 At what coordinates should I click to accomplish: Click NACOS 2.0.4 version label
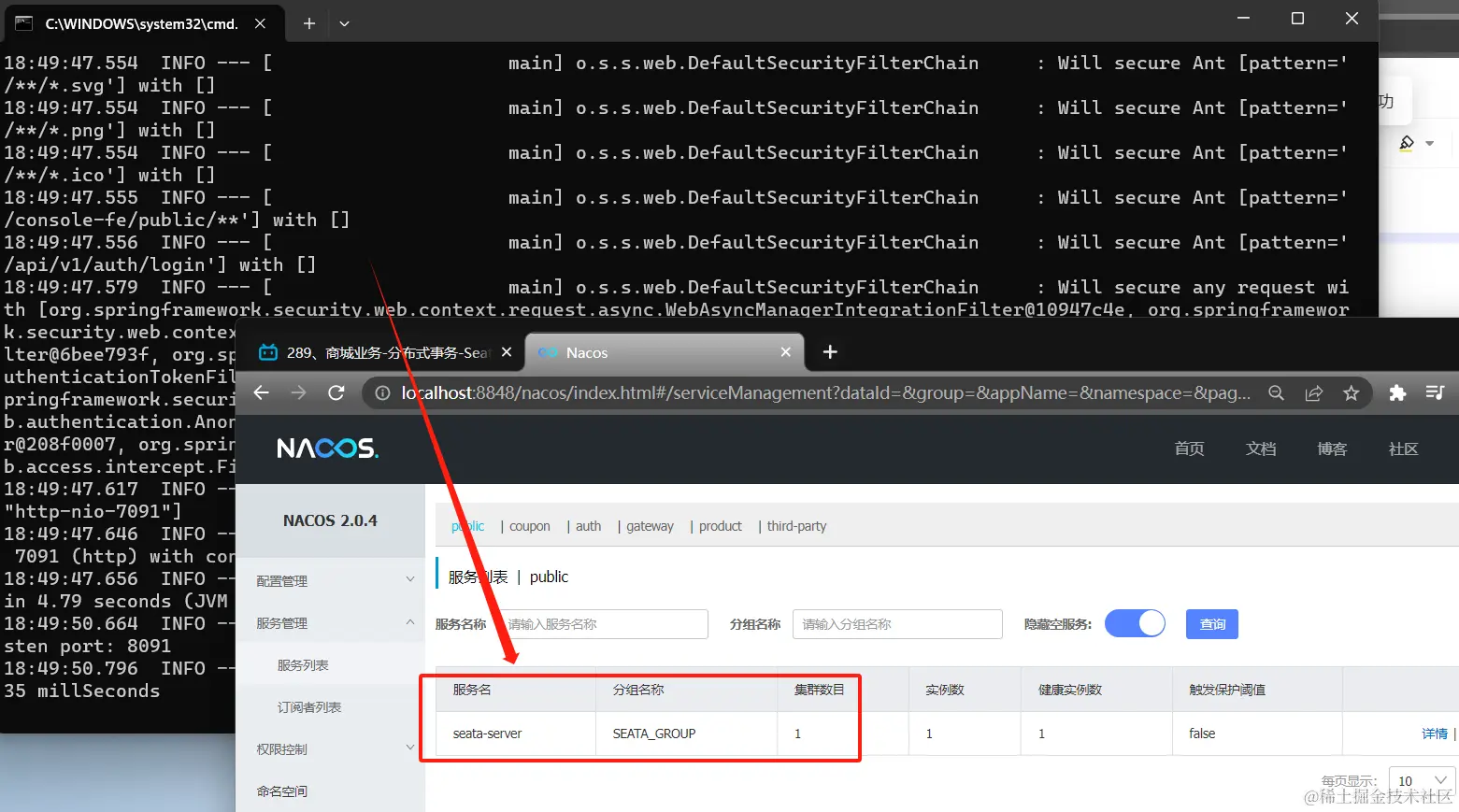(x=330, y=520)
